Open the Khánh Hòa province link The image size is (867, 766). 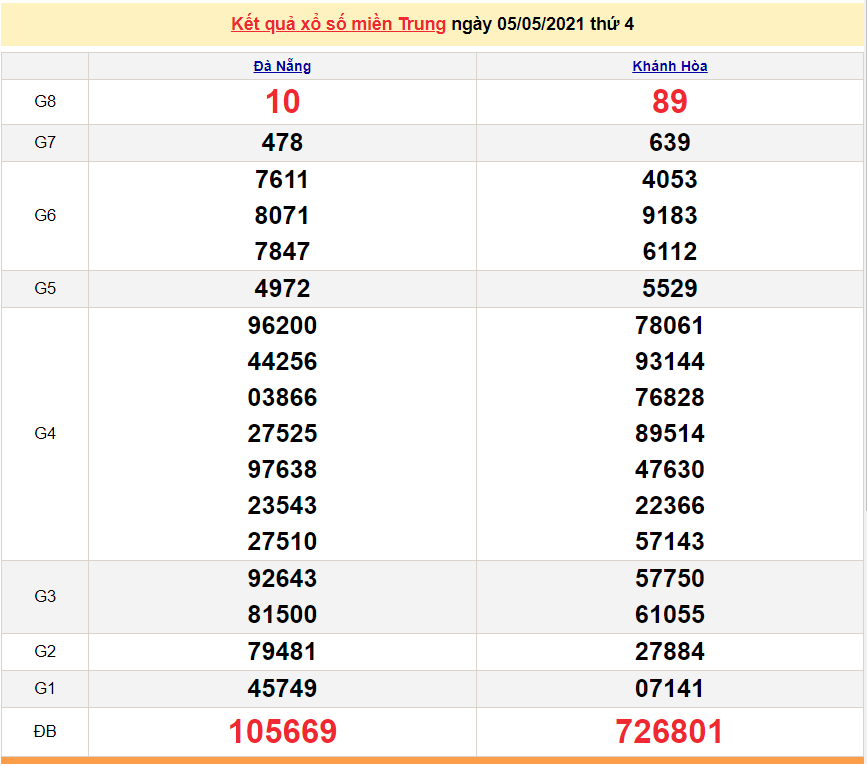pyautogui.click(x=670, y=67)
